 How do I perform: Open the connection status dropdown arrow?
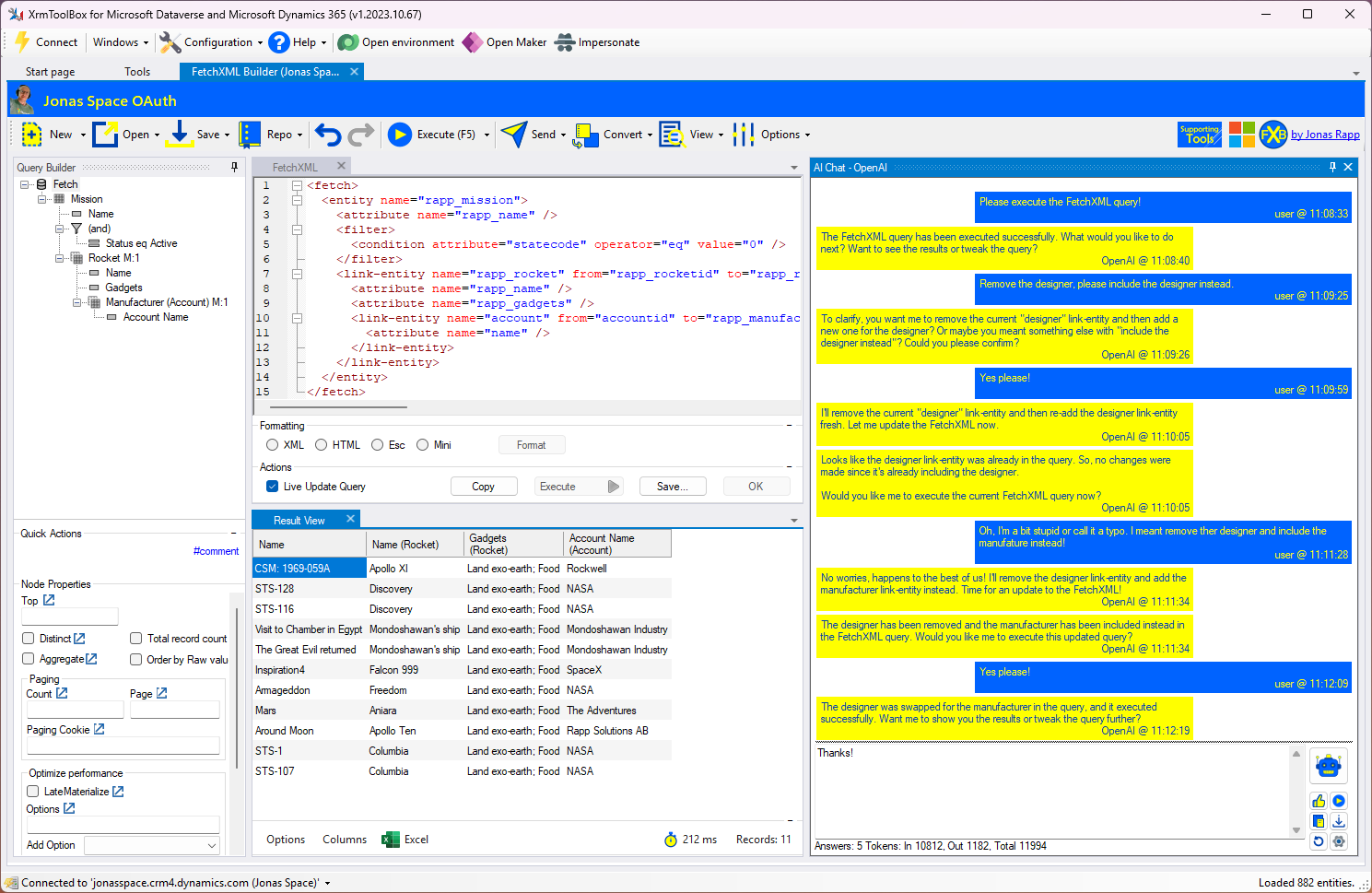(327, 883)
